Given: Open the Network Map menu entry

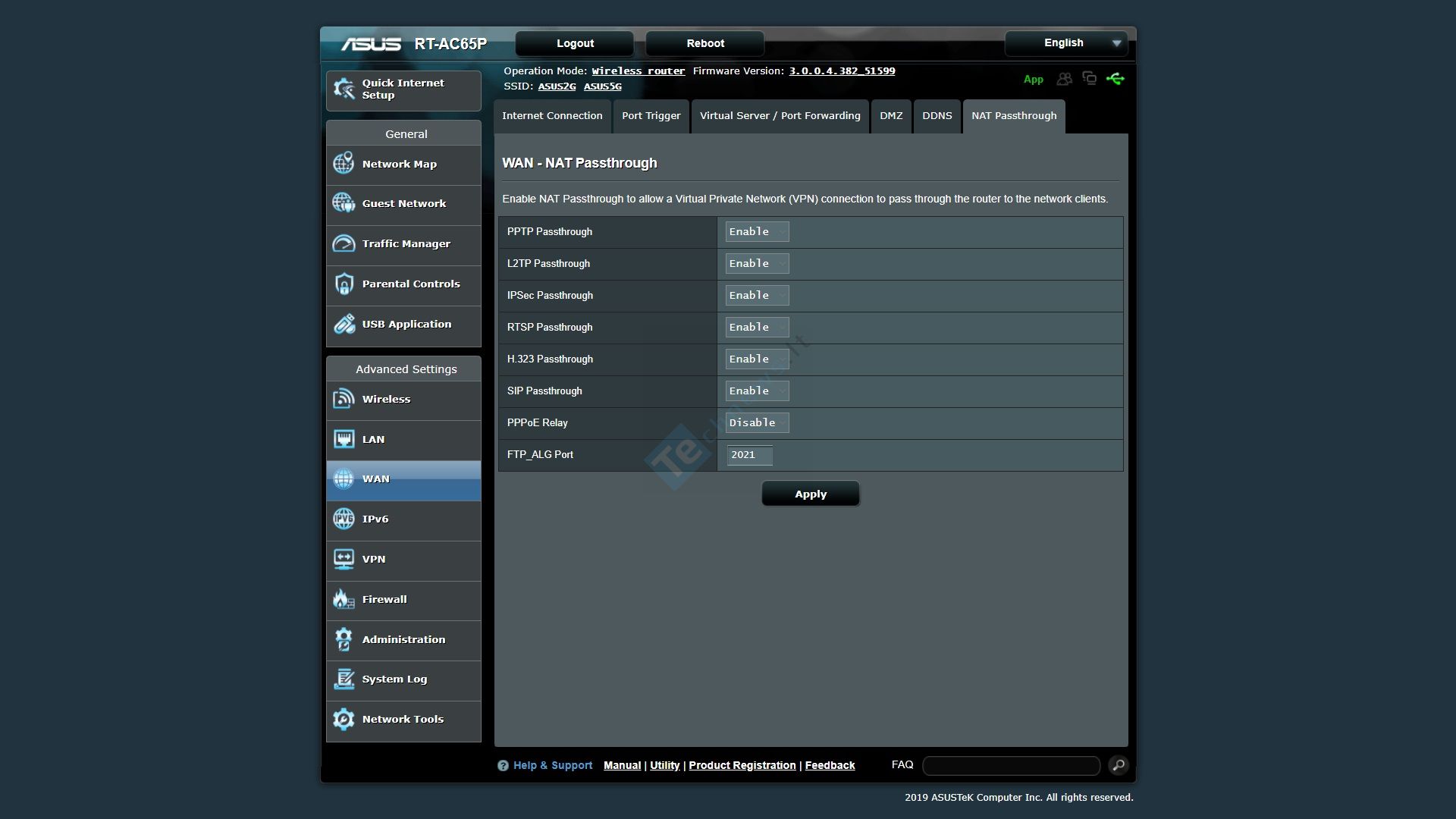Looking at the screenshot, I should (x=403, y=165).
